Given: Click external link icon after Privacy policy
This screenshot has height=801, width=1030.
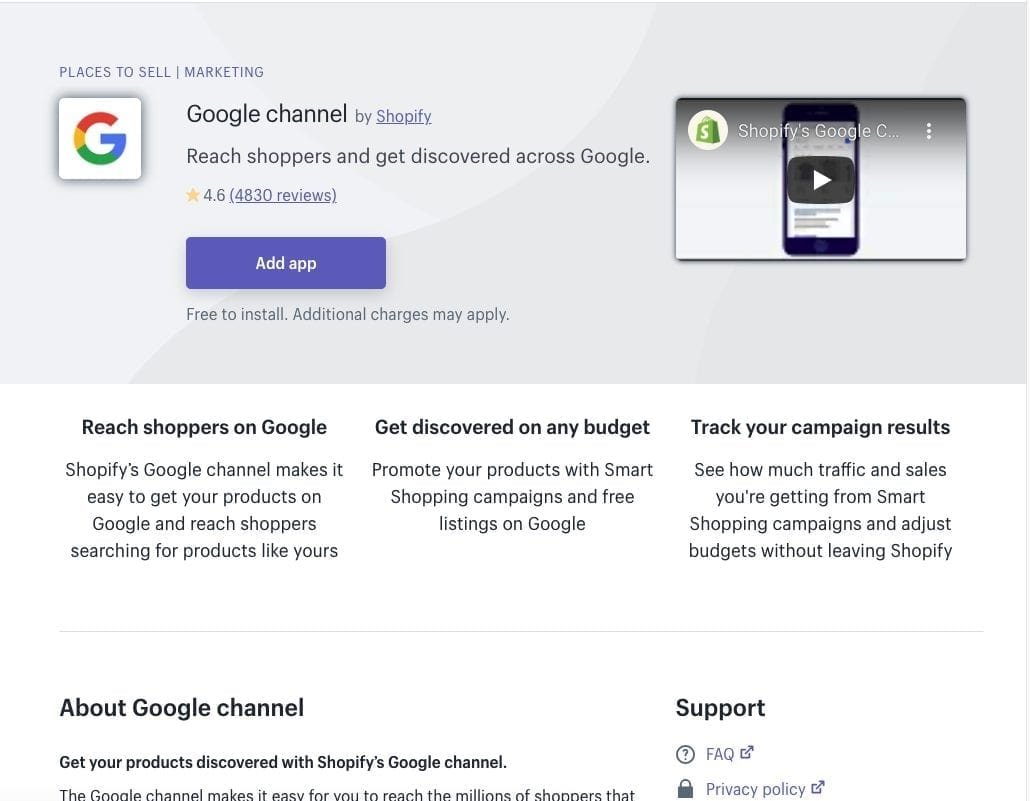Looking at the screenshot, I should pyautogui.click(x=818, y=788).
